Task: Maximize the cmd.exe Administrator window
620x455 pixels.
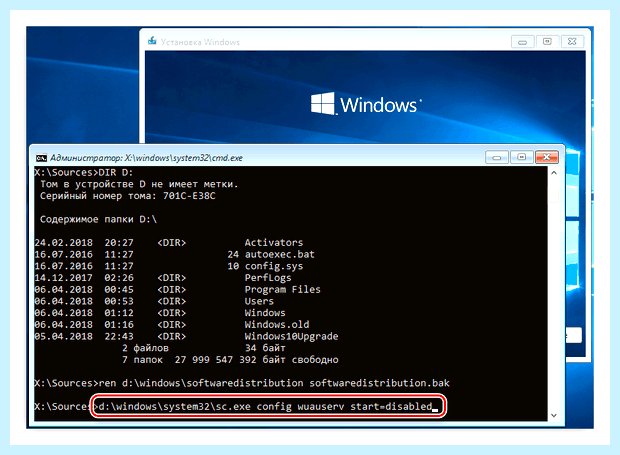Action: point(522,157)
